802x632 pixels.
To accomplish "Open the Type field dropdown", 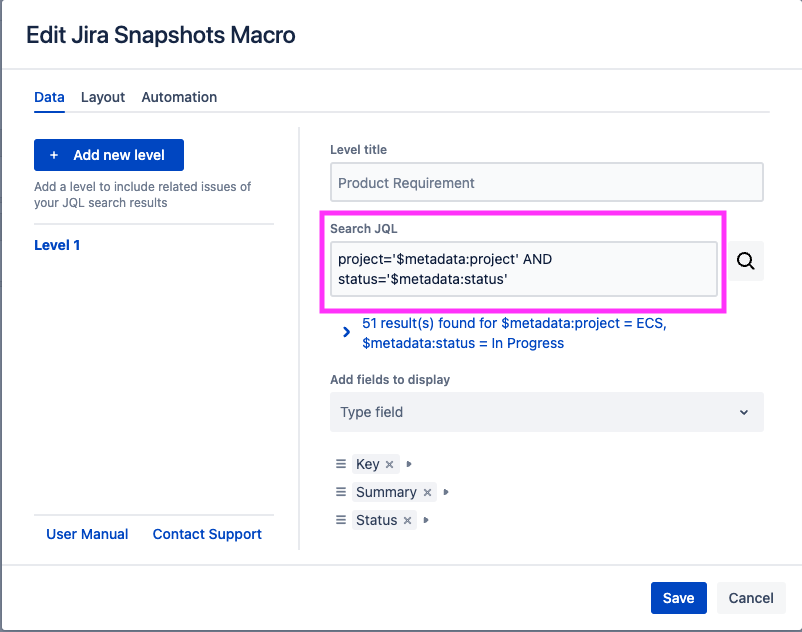I will tap(547, 412).
